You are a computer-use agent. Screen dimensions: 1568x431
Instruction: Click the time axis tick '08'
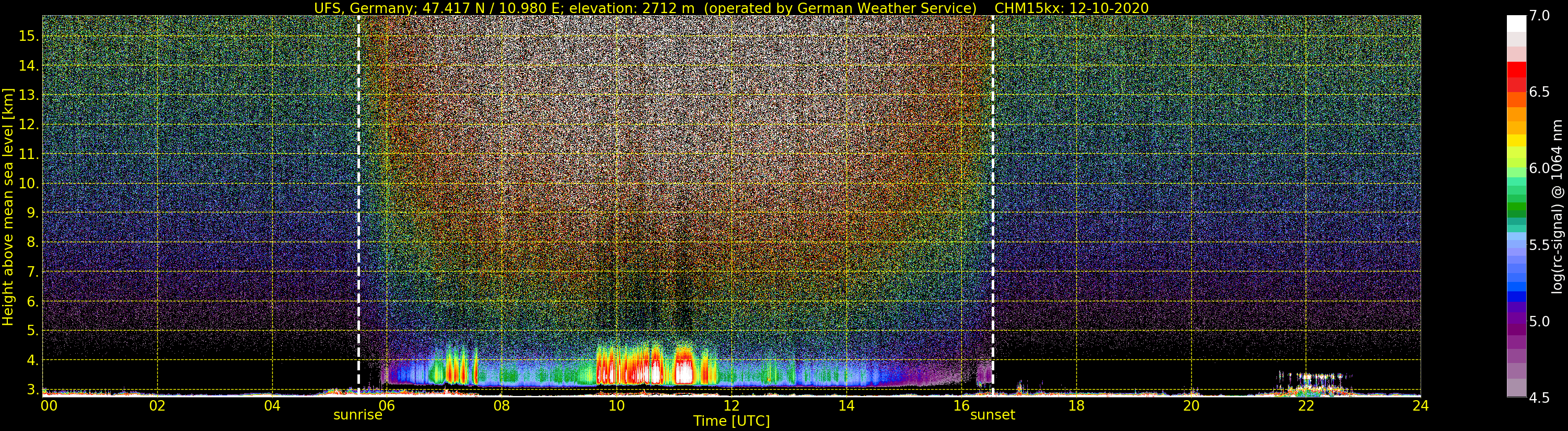pyautogui.click(x=502, y=405)
